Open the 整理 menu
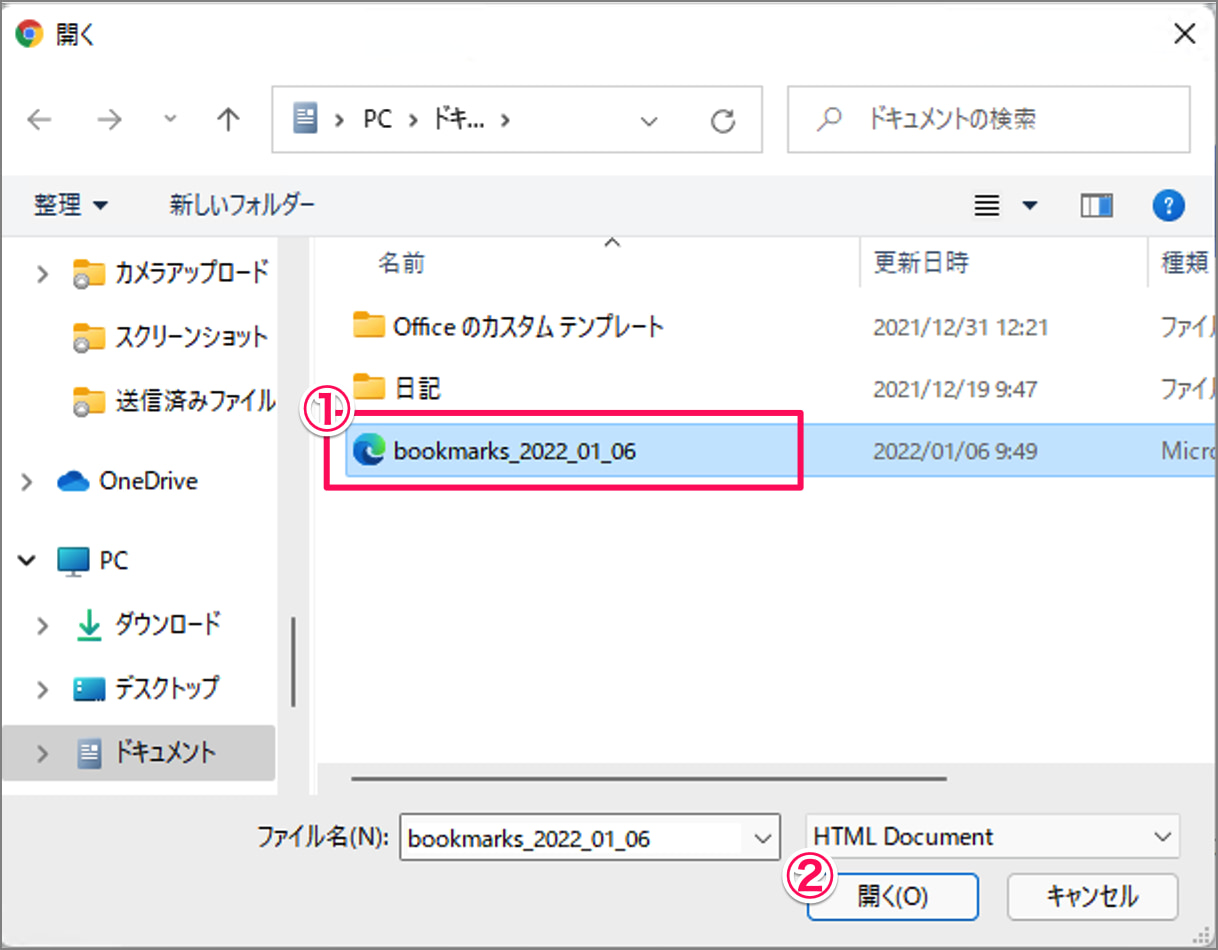Image resolution: width=1218 pixels, height=950 pixels. coord(70,206)
